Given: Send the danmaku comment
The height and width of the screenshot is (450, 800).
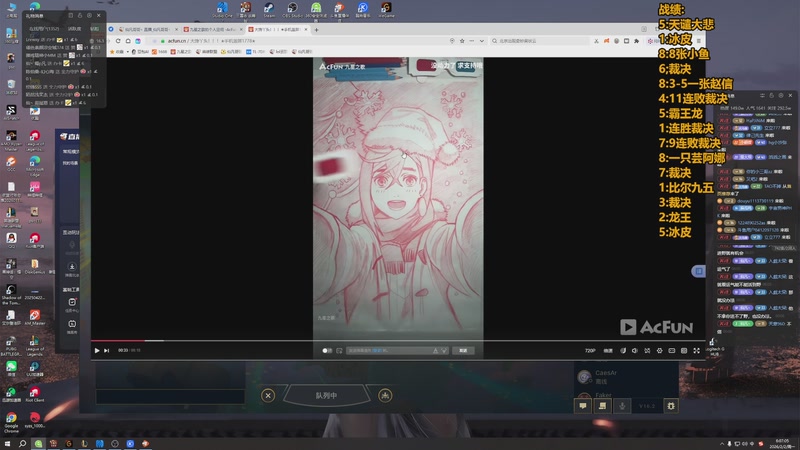Looking at the screenshot, I should [x=463, y=351].
